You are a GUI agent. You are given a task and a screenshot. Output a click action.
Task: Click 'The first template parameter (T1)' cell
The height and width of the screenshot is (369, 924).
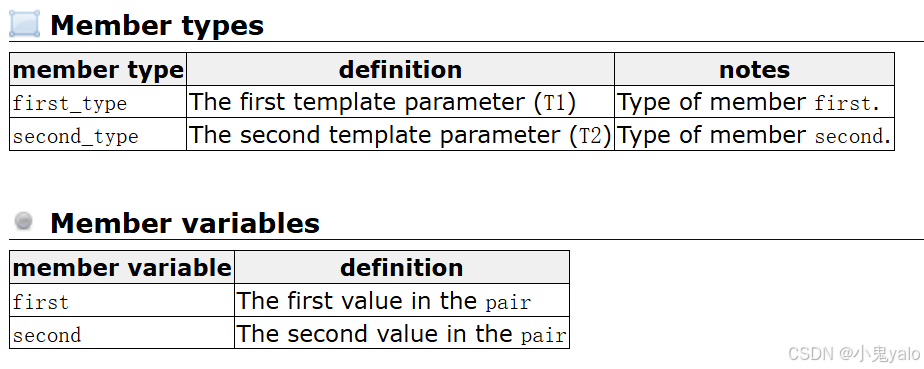click(x=401, y=102)
